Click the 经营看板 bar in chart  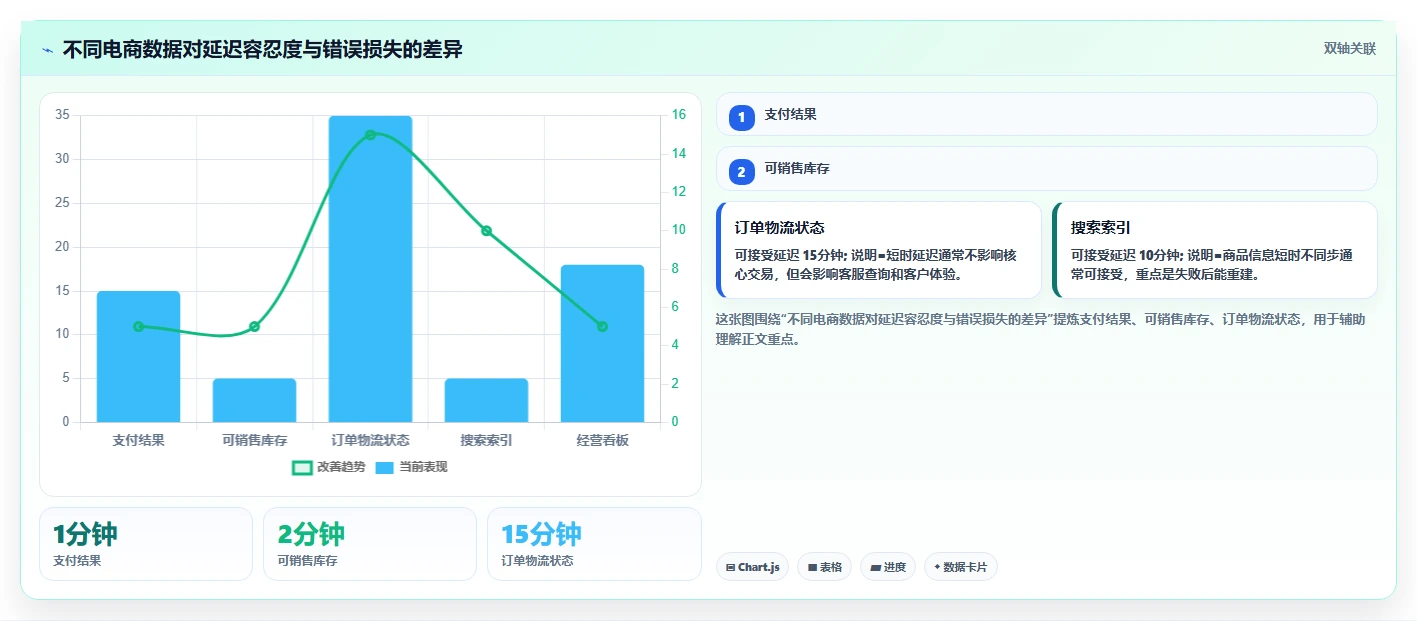click(602, 343)
